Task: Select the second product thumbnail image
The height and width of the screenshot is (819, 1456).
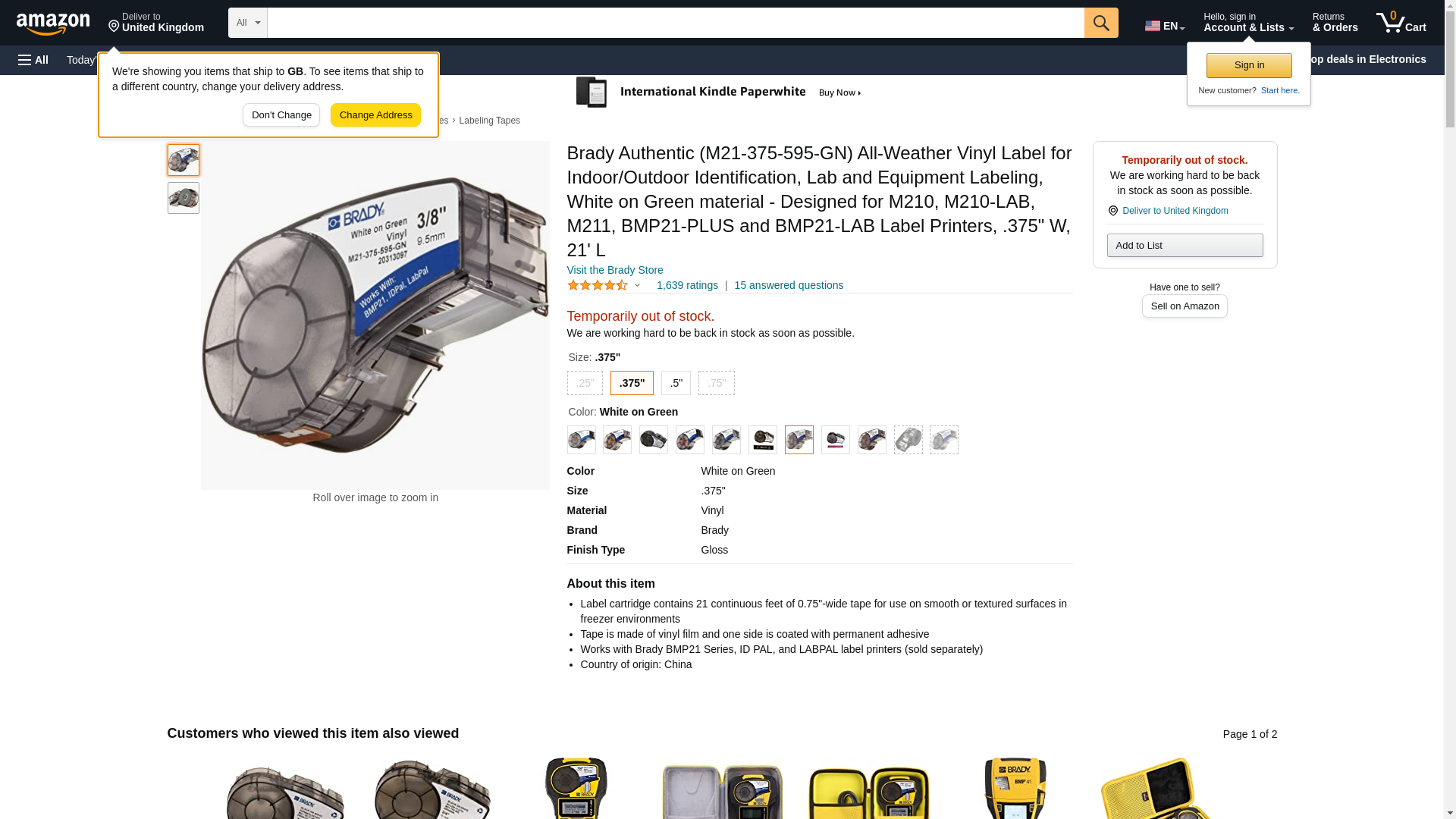Action: pos(184,198)
